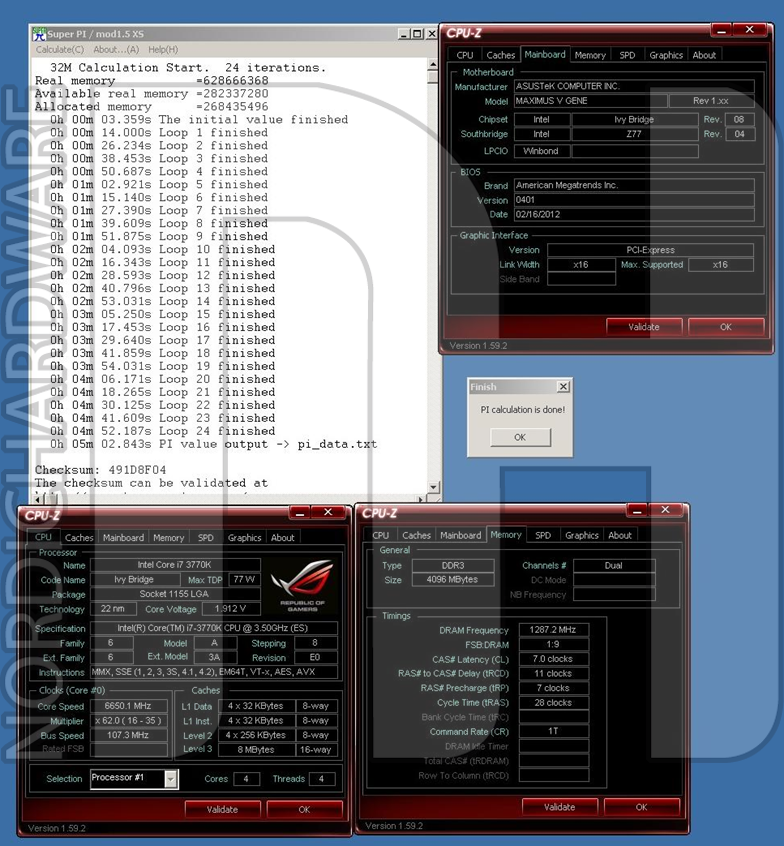Screen dimensions: 784x846
Task: Click OK in the memory timings CPU-Z window
Action: 641,806
